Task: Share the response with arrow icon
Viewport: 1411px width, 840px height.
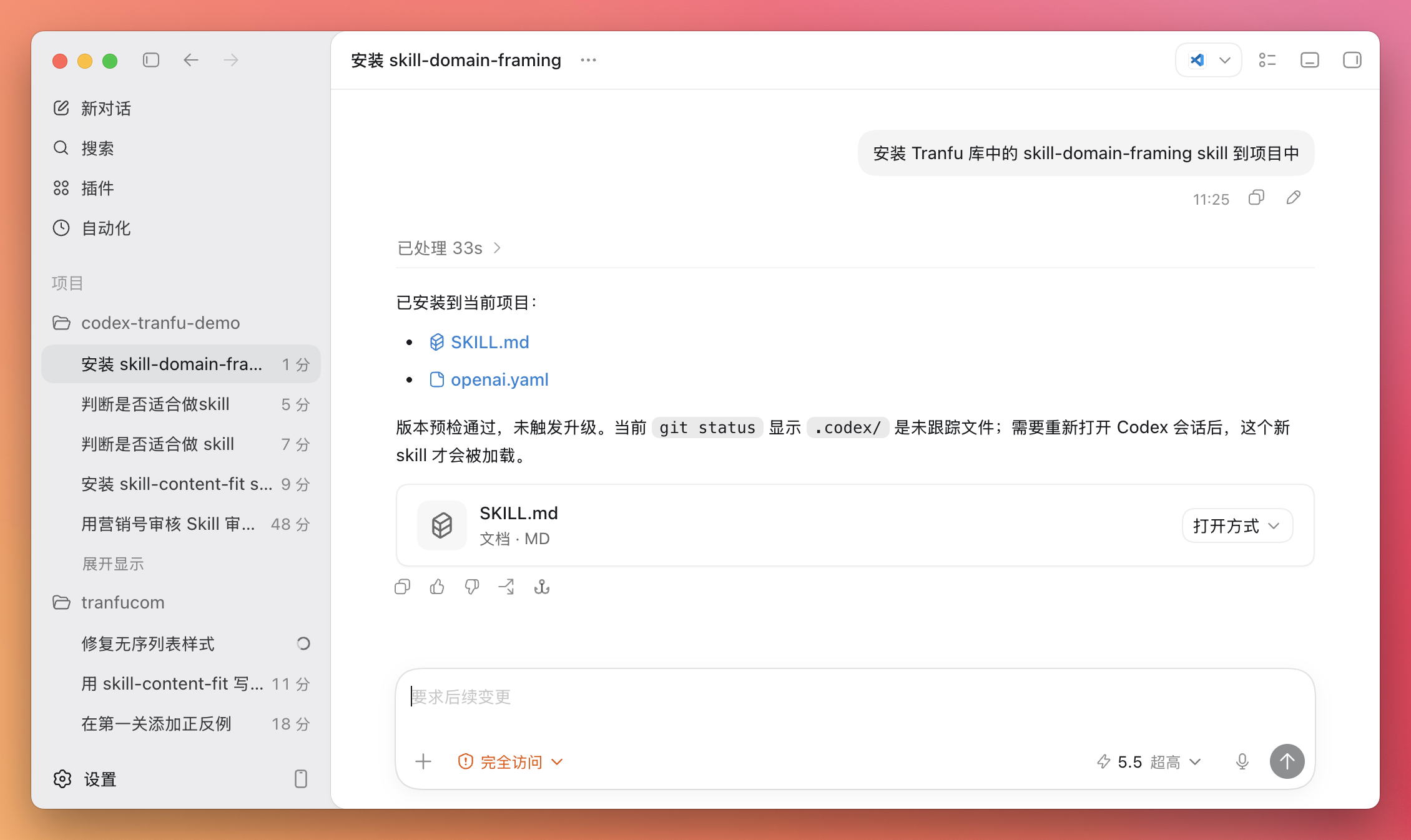Action: [506, 587]
